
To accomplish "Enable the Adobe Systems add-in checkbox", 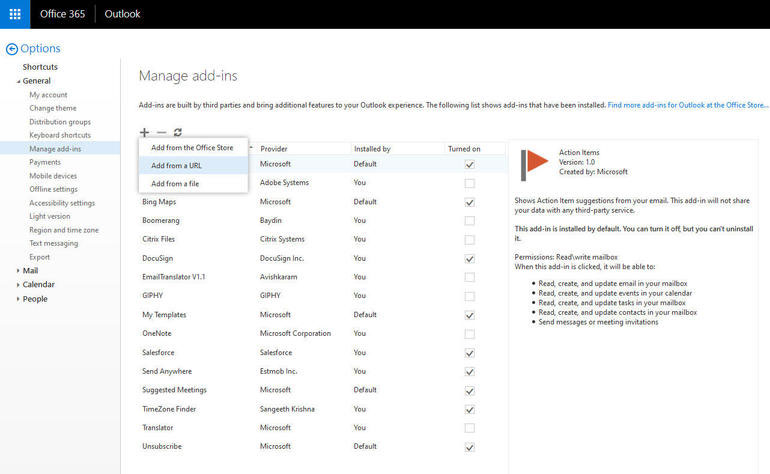I will 469,183.
